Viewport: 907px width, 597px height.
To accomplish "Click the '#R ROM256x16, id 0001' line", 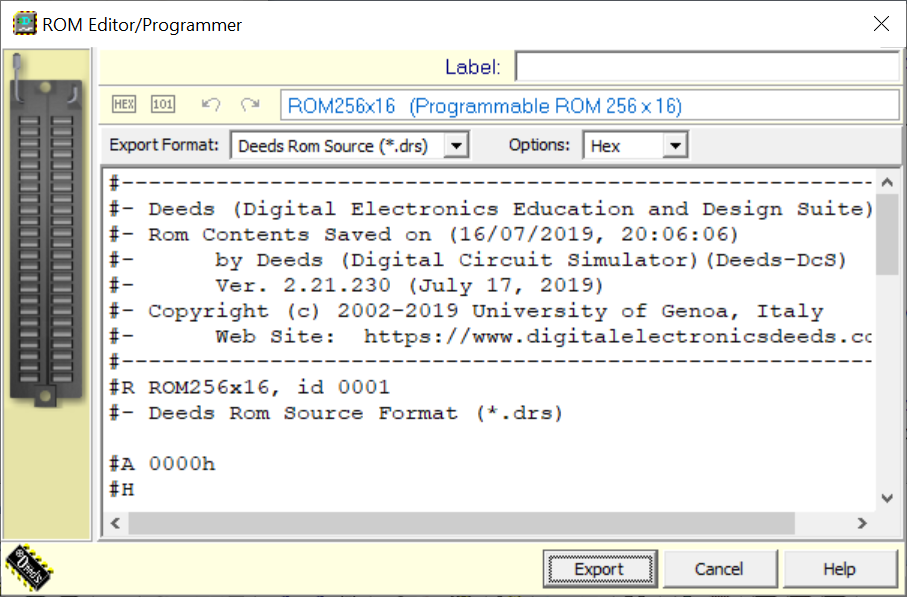I will pyautogui.click(x=250, y=387).
